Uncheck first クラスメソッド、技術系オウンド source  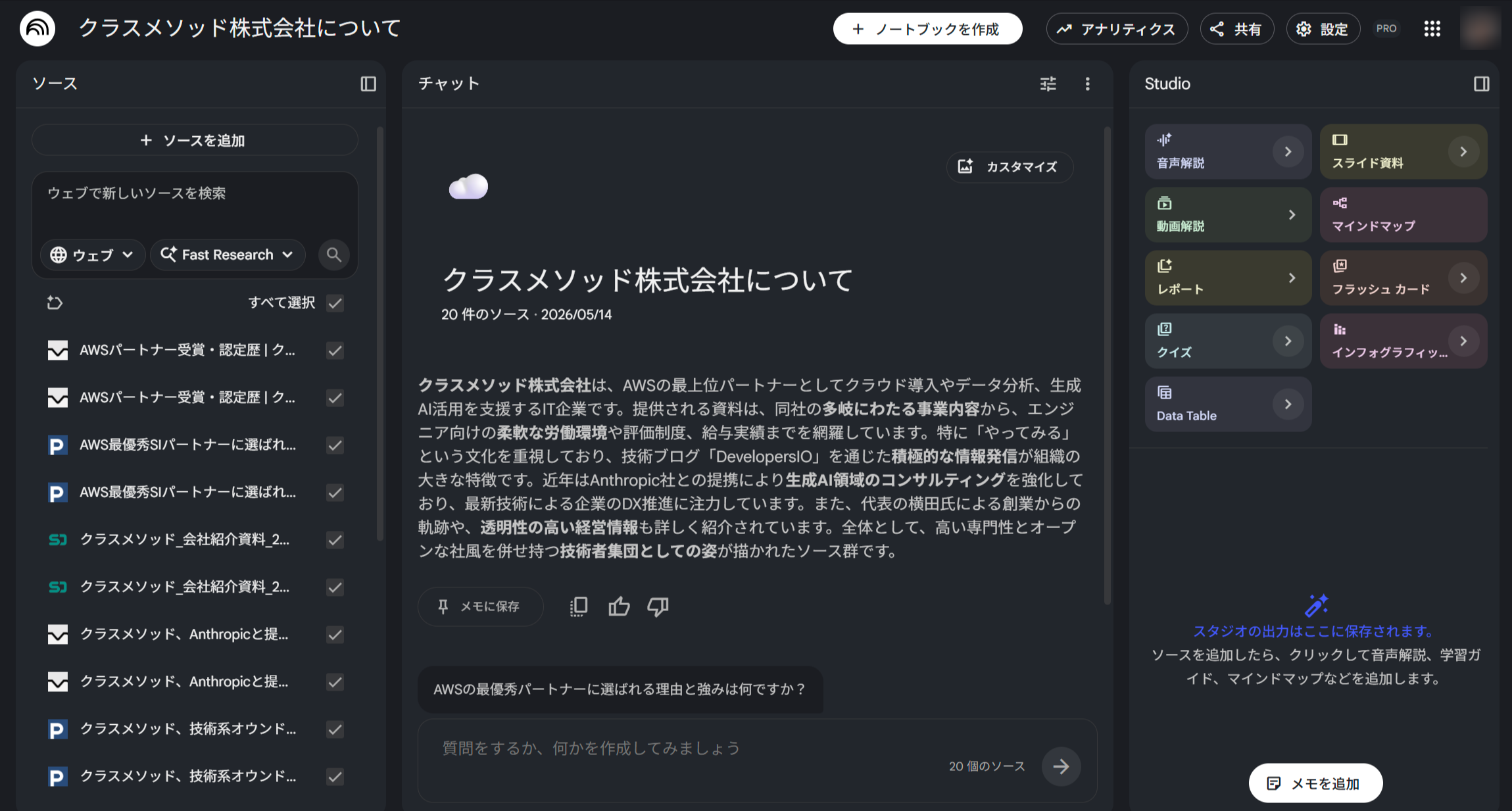[x=335, y=729]
